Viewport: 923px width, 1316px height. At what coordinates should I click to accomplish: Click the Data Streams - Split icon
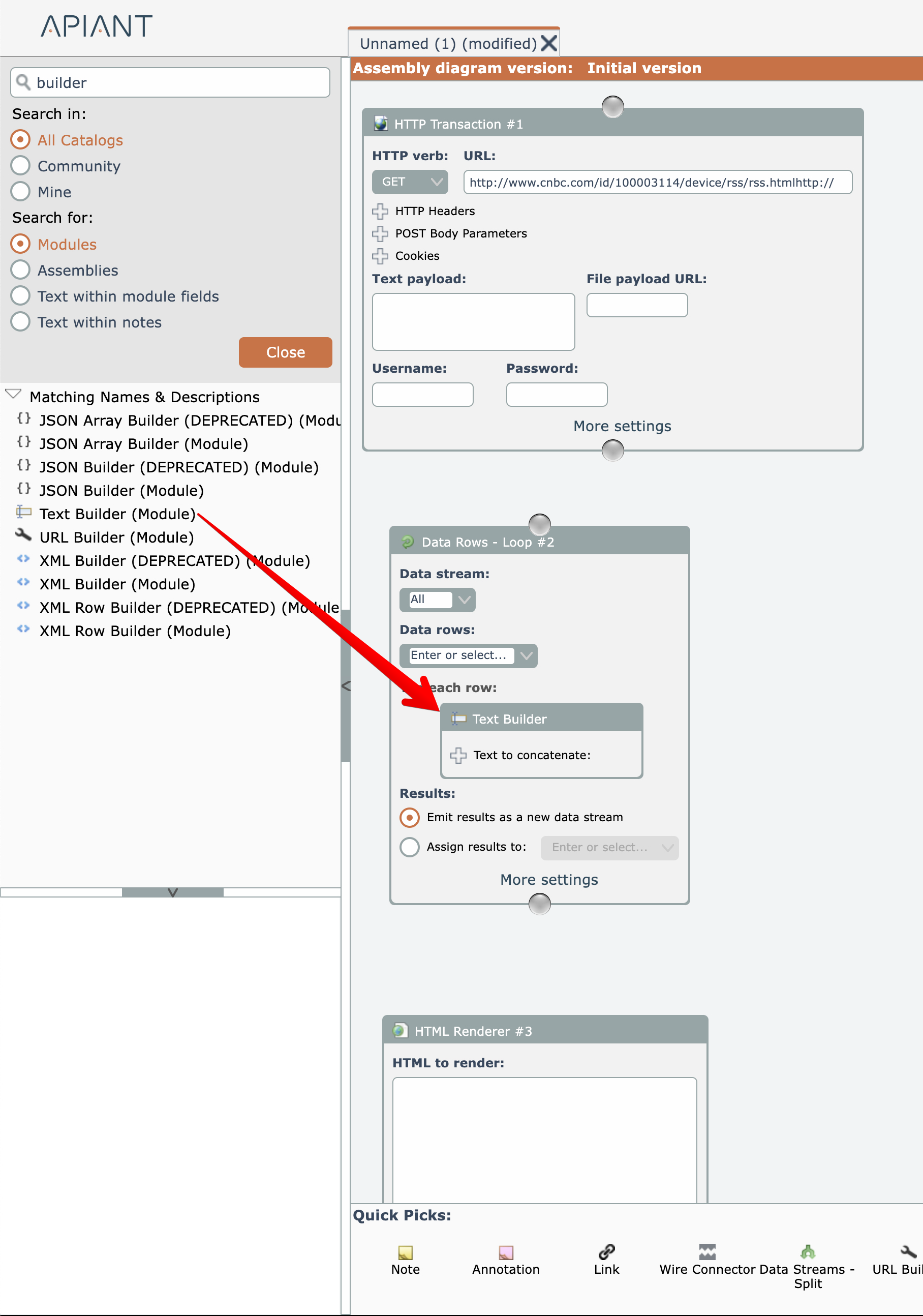pos(807,1251)
